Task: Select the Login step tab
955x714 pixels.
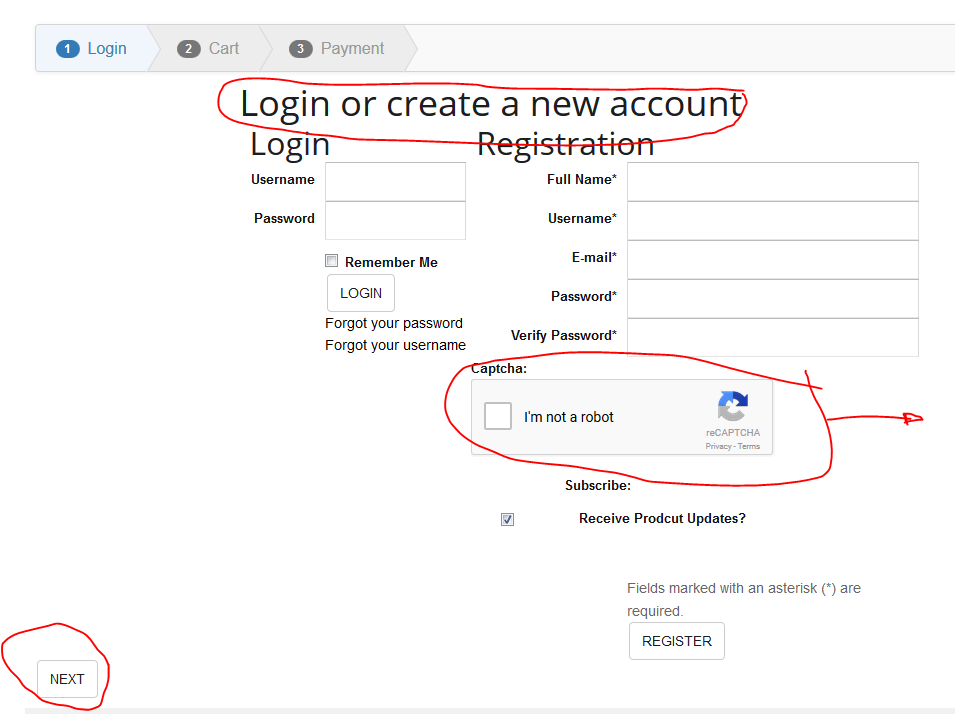Action: [x=92, y=48]
